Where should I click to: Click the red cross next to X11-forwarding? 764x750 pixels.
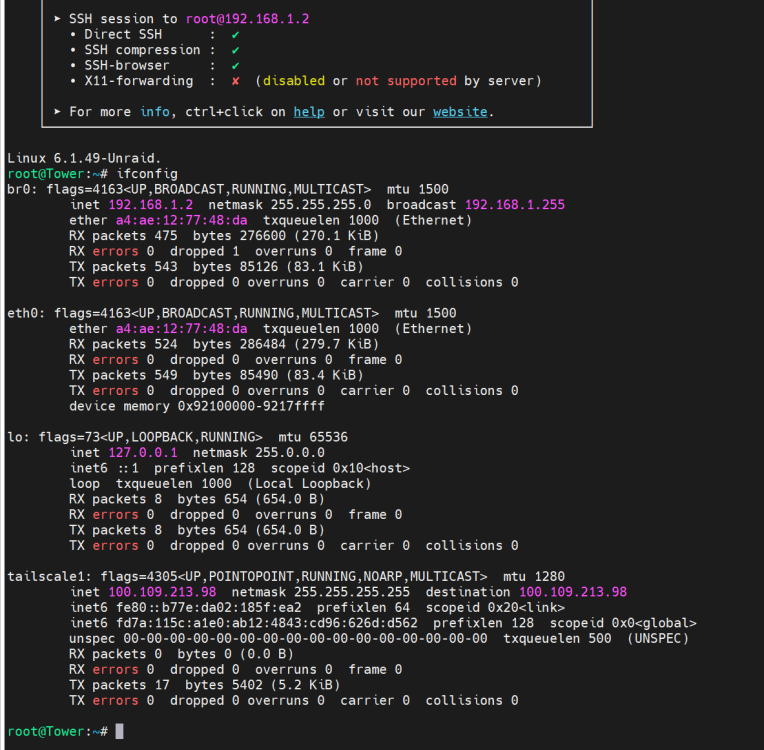point(235,81)
